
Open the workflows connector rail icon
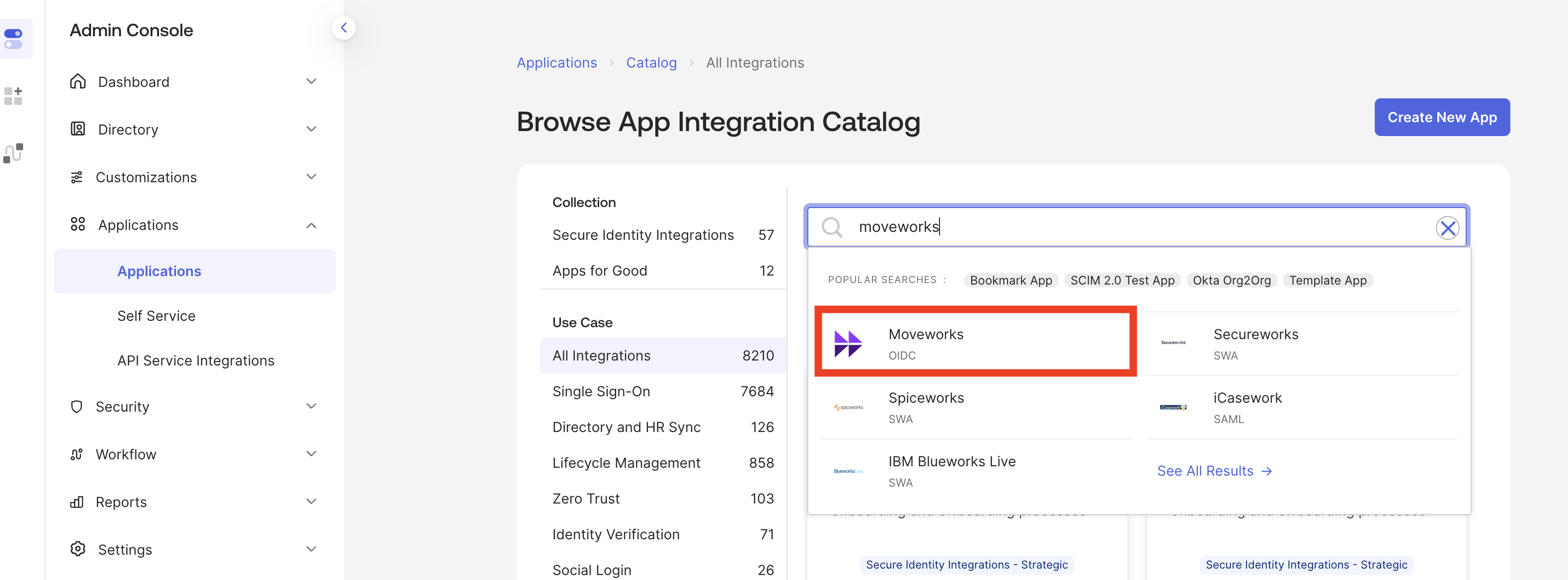click(x=13, y=153)
